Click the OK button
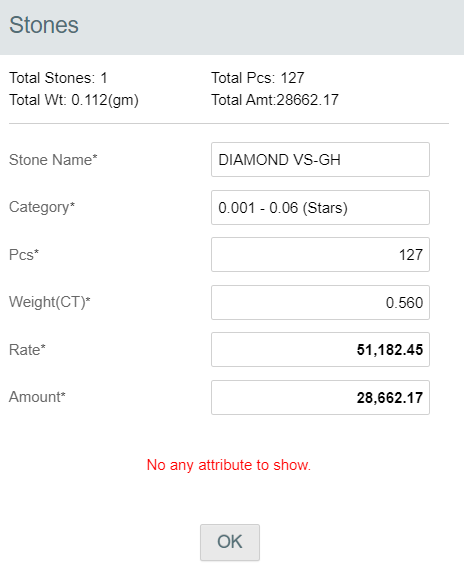464x577 pixels. click(x=230, y=542)
